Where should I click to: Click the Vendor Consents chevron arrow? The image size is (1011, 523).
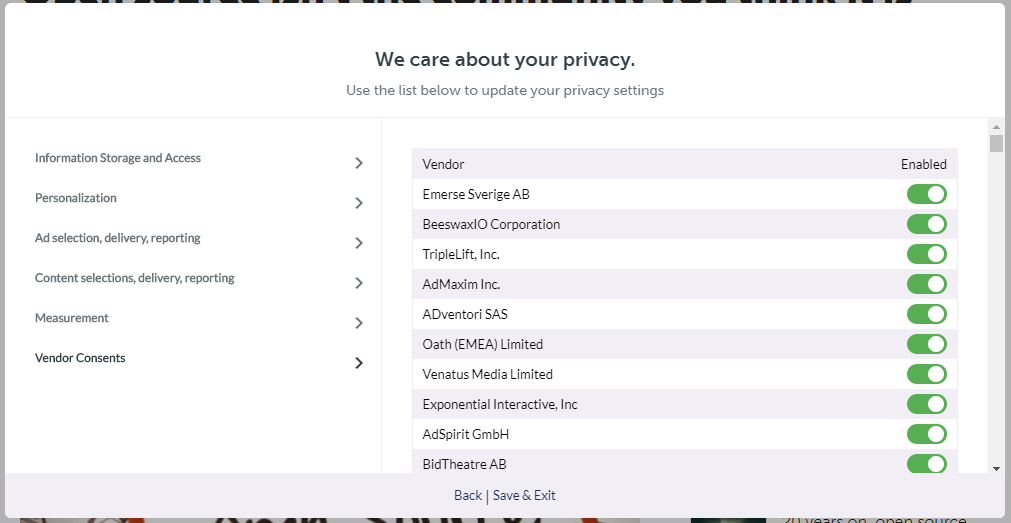(x=359, y=363)
